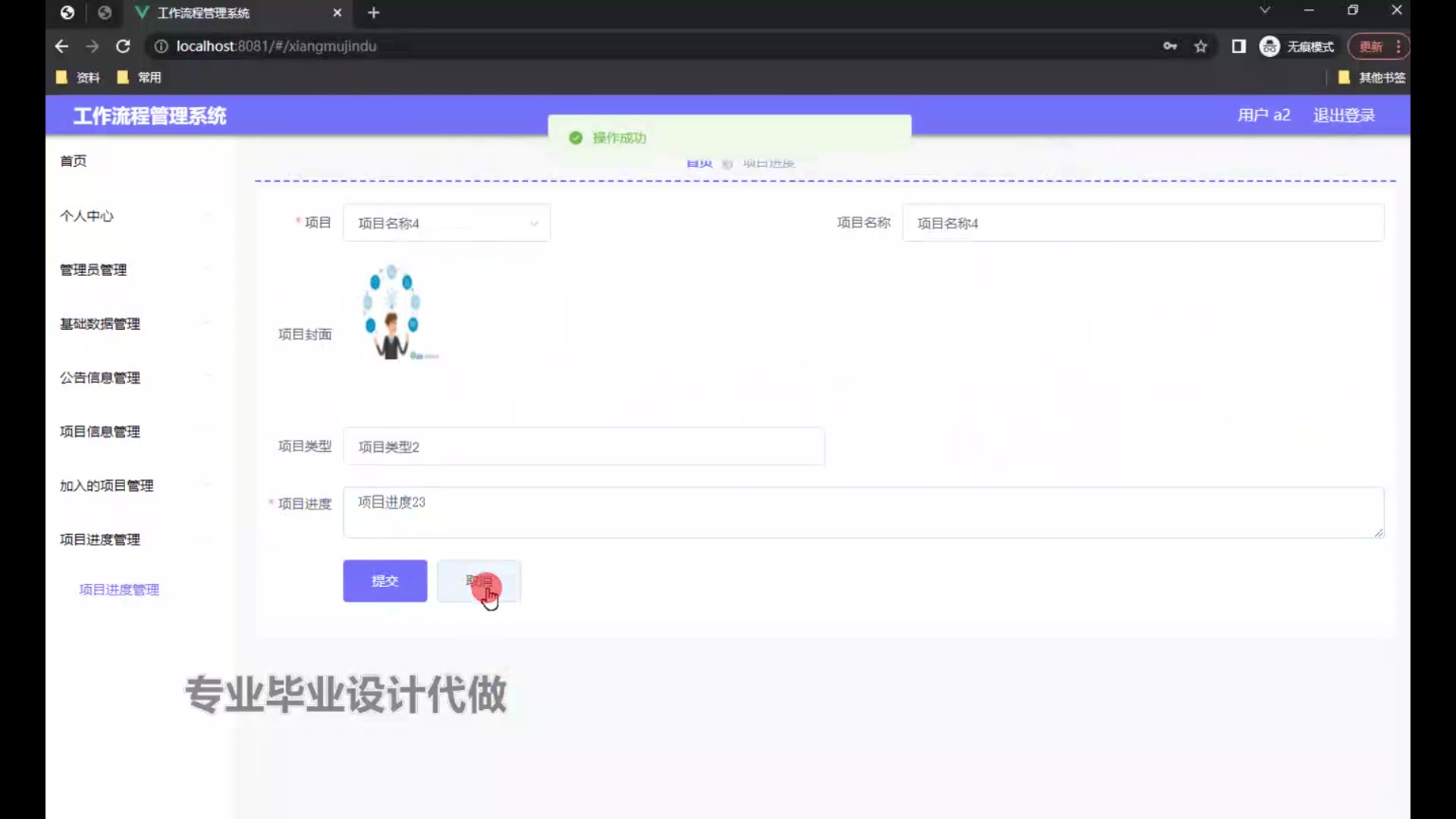The height and width of the screenshot is (819, 1456).
Task: Bookmark this page with star icon
Action: [1200, 46]
